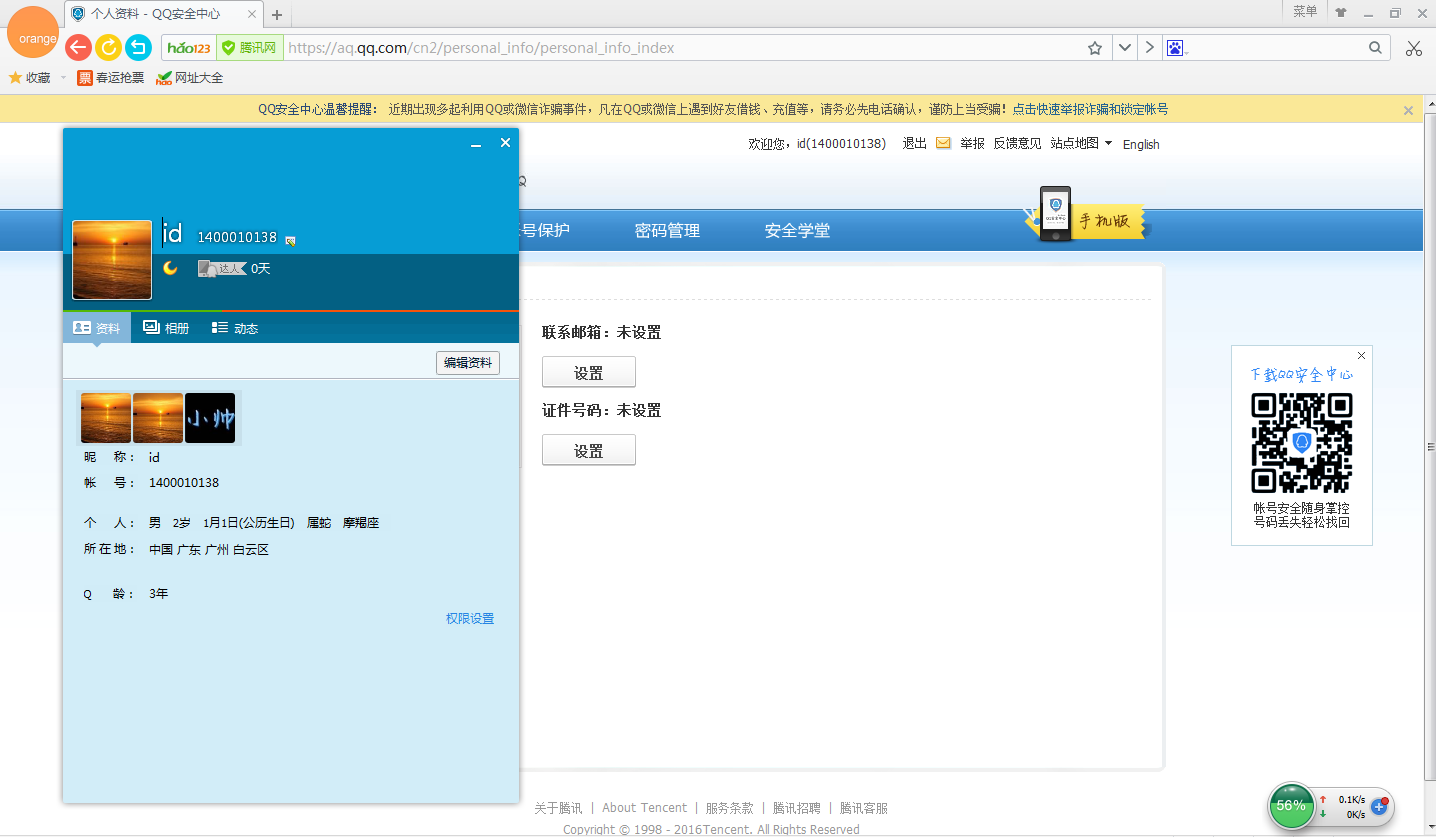Open a new tab with plus button
The height and width of the screenshot is (837, 1436).
(x=277, y=15)
